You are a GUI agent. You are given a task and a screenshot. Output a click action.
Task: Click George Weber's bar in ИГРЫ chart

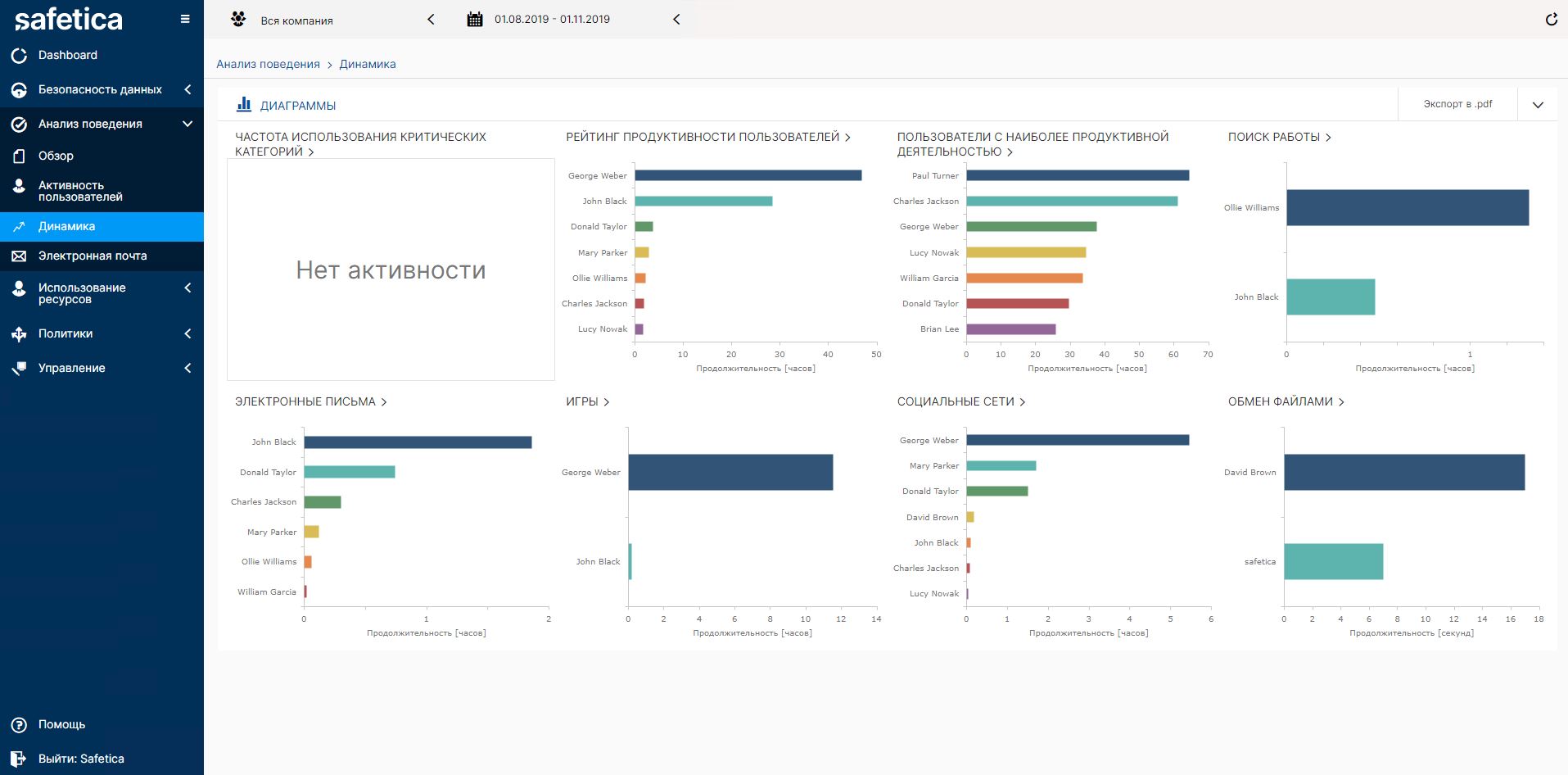(x=730, y=473)
